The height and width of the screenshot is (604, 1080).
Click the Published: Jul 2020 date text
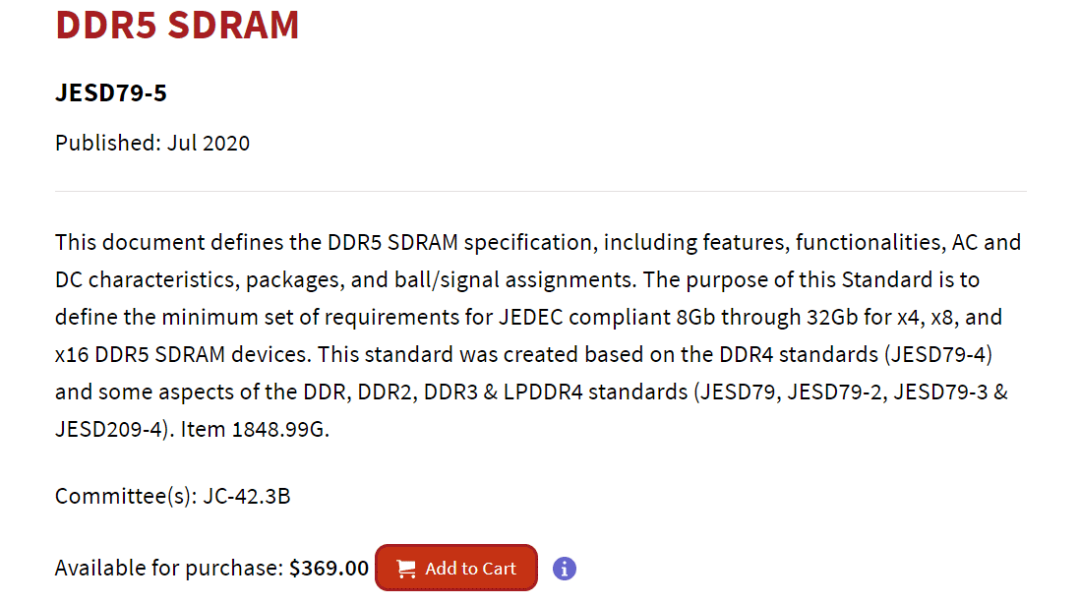tap(152, 143)
